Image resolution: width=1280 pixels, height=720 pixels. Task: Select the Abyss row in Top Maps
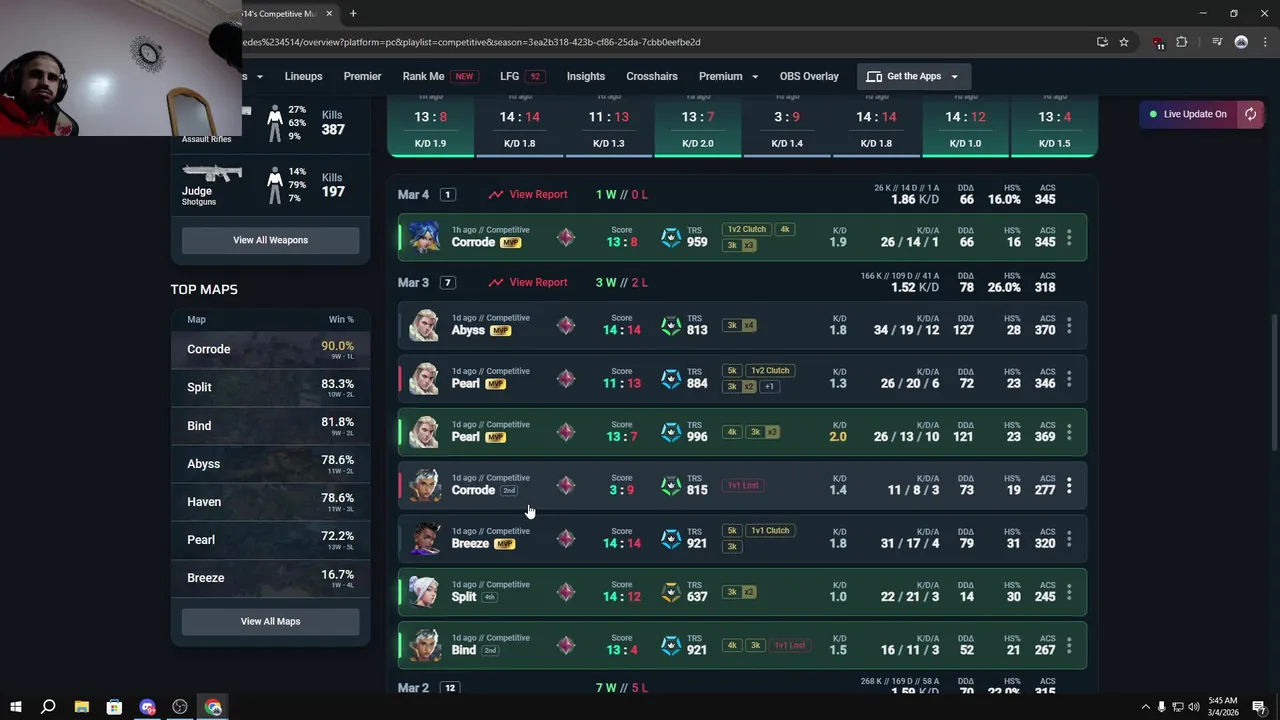[x=270, y=463]
